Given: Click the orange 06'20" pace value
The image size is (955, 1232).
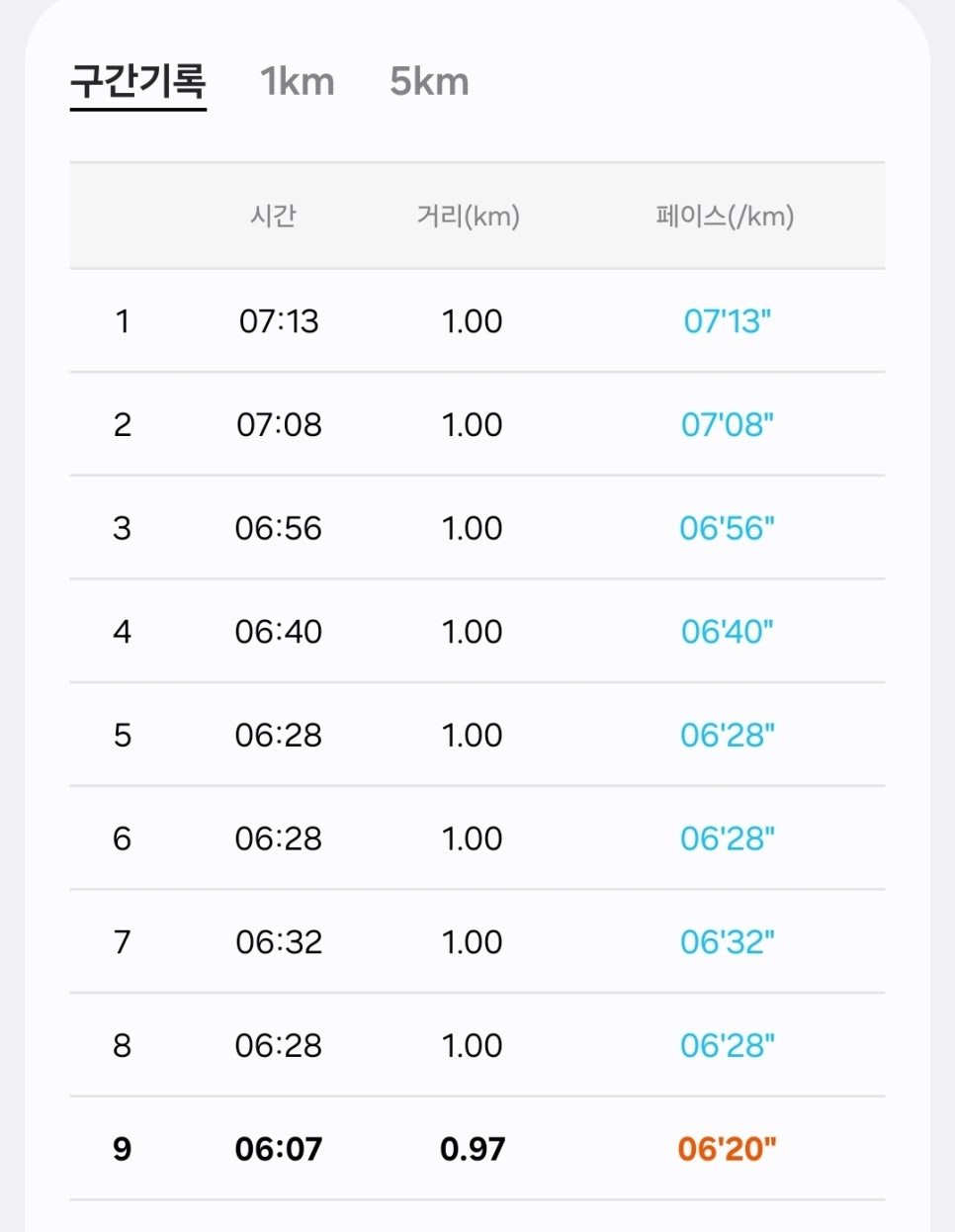Looking at the screenshot, I should 728,1149.
